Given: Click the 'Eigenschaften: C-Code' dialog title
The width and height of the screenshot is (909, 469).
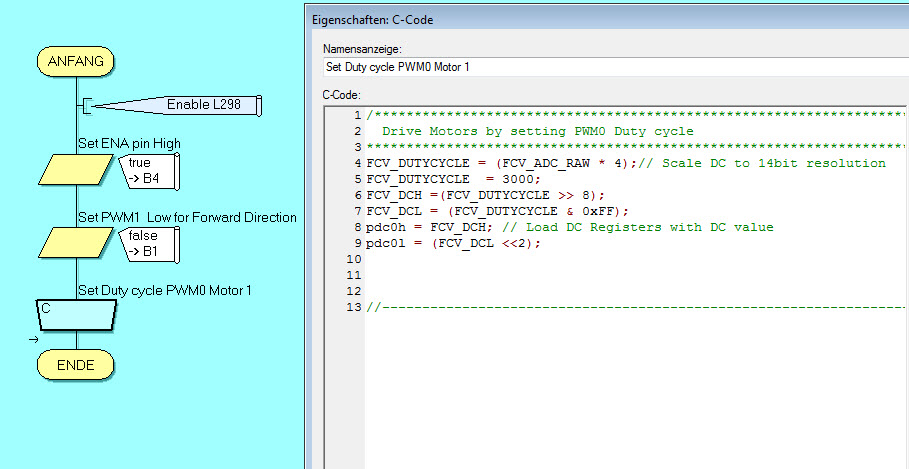Looking at the screenshot, I should click(372, 20).
